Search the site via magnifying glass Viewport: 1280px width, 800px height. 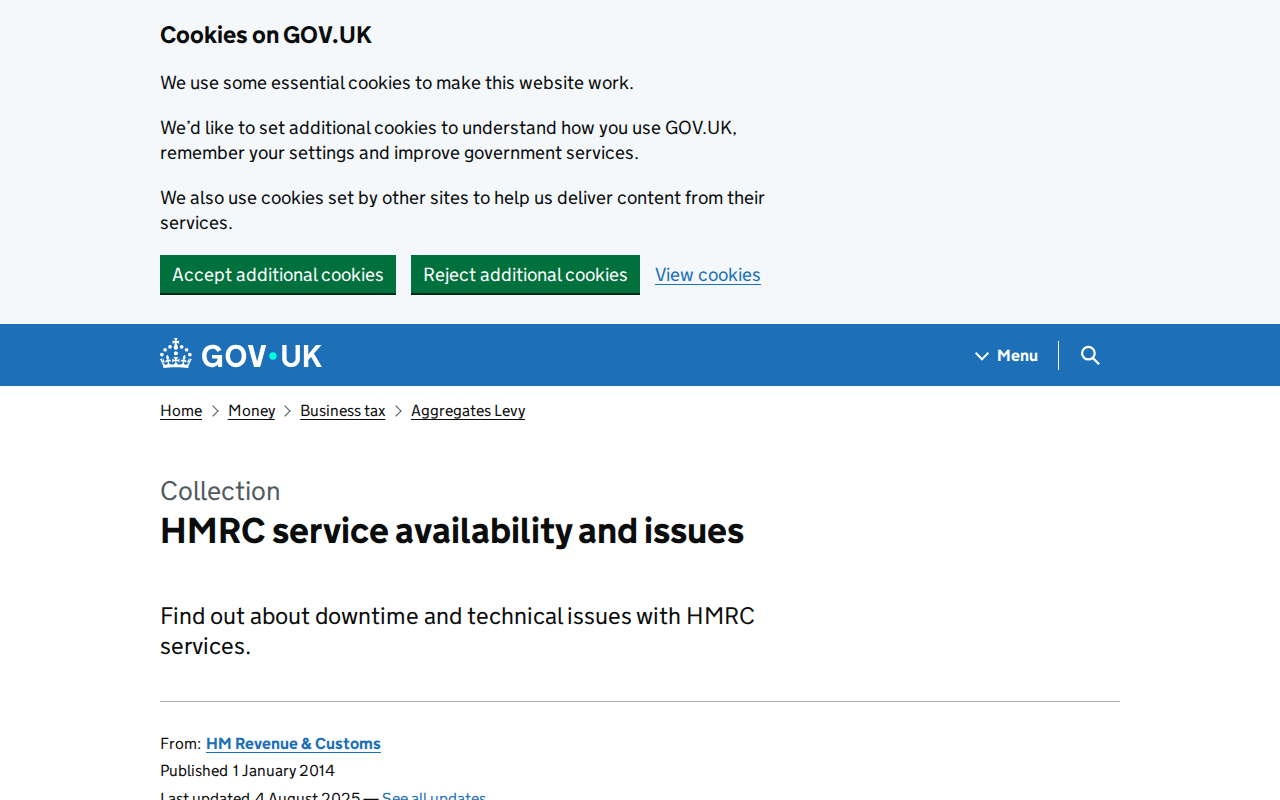[x=1089, y=355]
